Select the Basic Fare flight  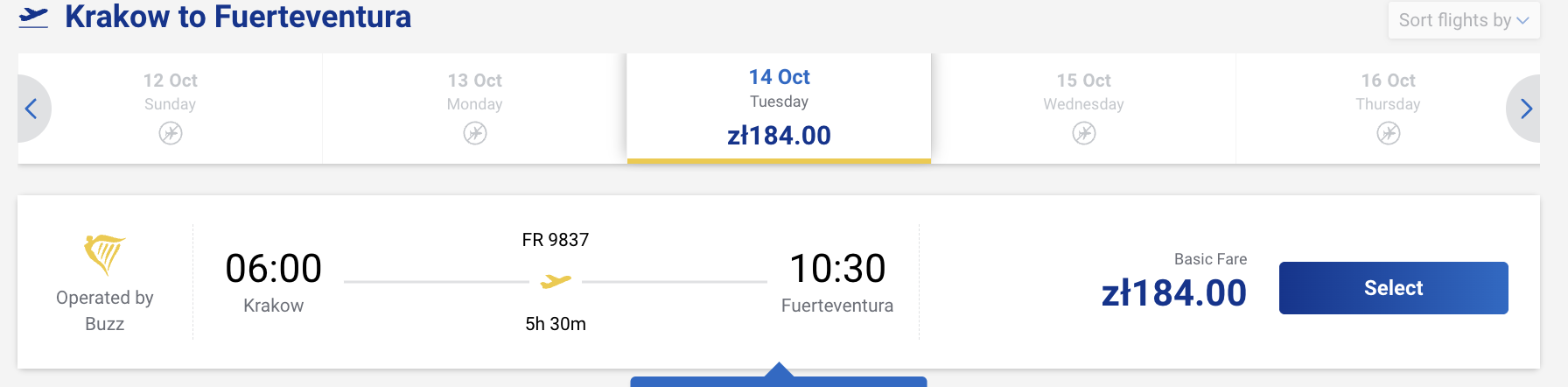tap(1394, 288)
